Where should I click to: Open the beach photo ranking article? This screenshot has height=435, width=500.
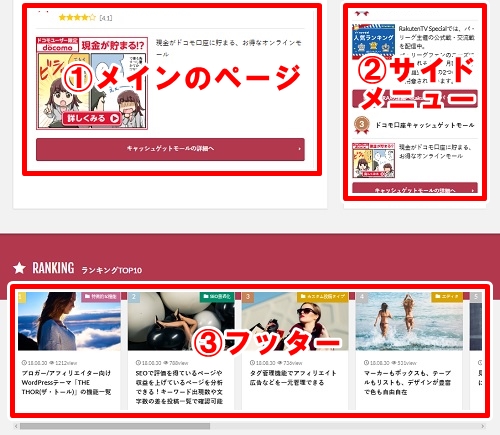[409, 321]
